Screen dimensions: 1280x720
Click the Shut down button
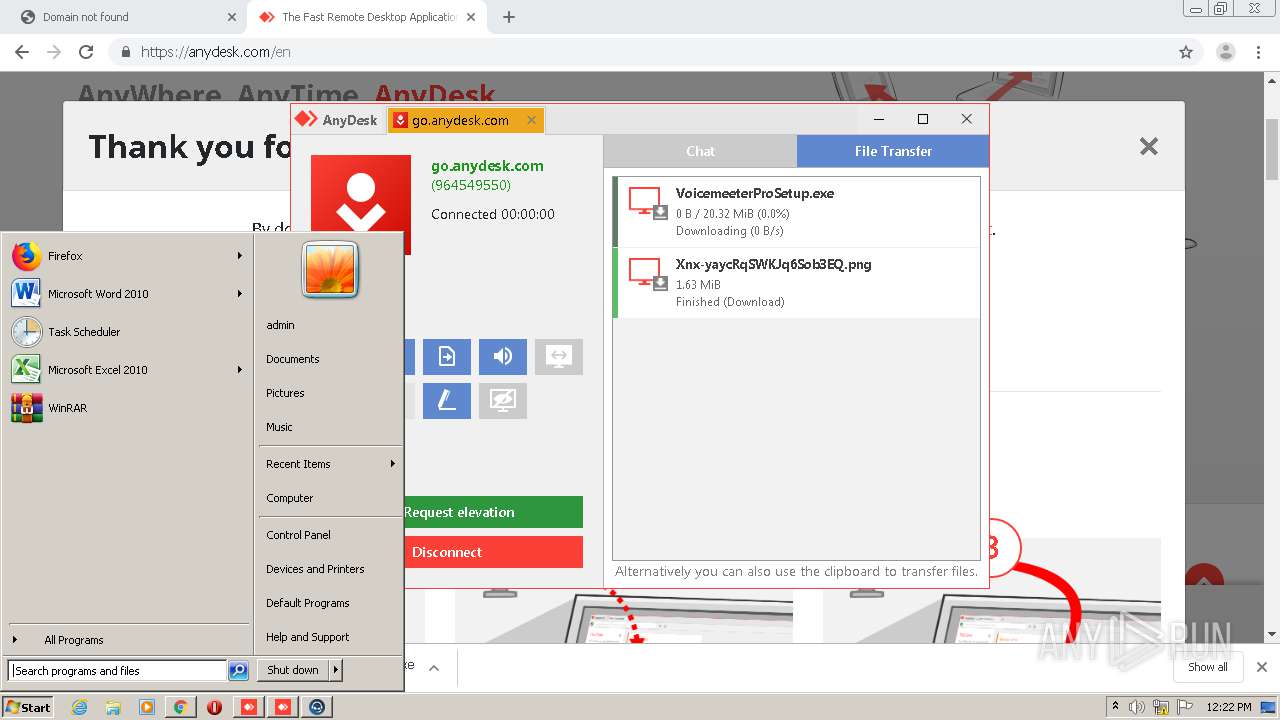(293, 670)
